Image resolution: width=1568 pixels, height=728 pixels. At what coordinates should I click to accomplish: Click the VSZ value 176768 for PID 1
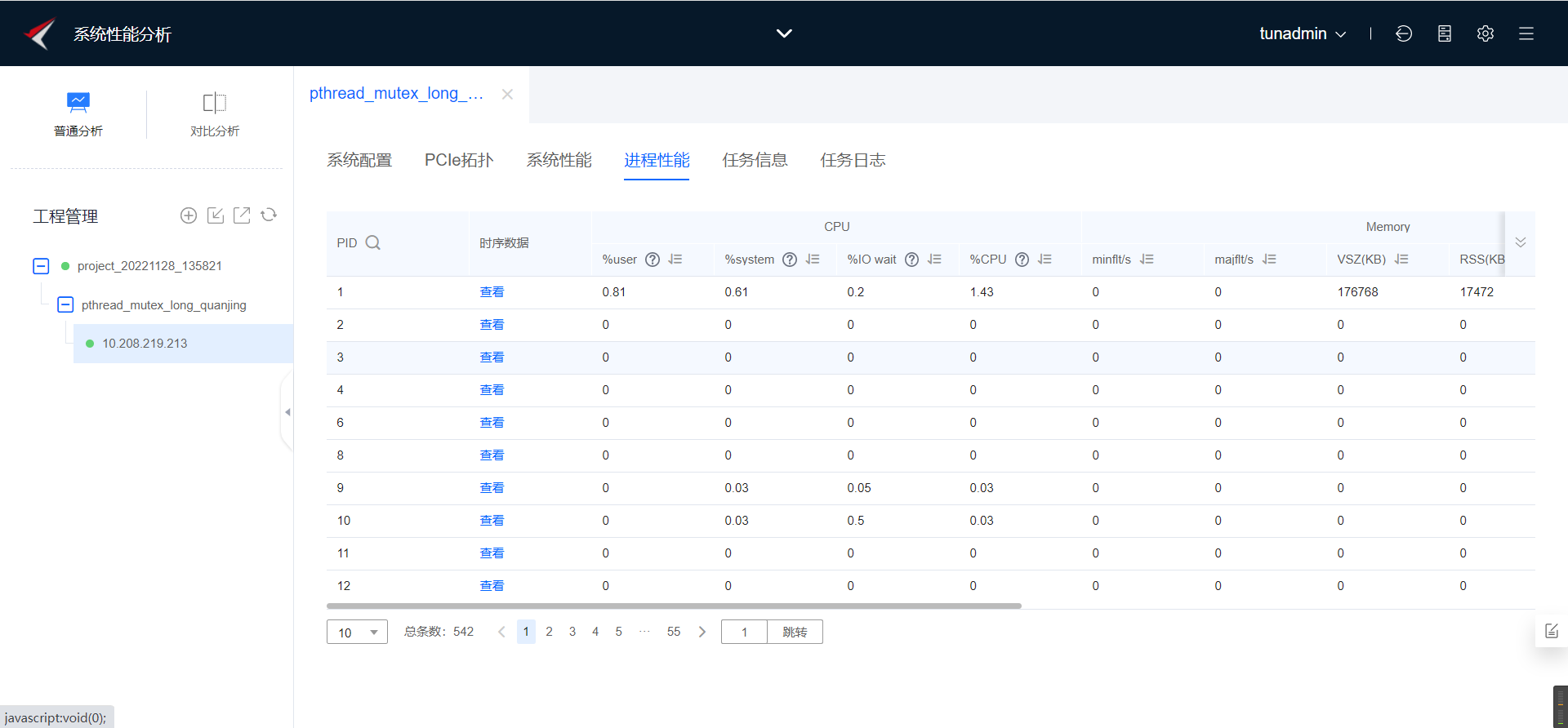point(1357,292)
